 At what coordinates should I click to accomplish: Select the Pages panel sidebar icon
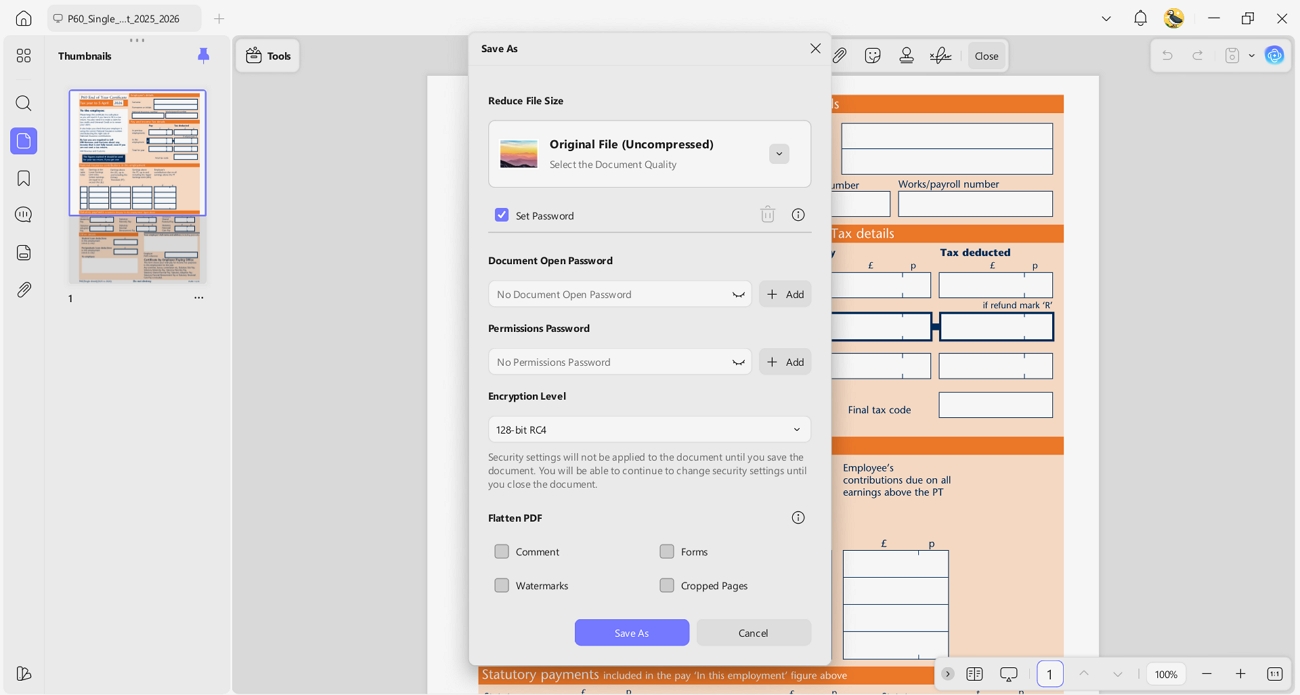pos(24,141)
